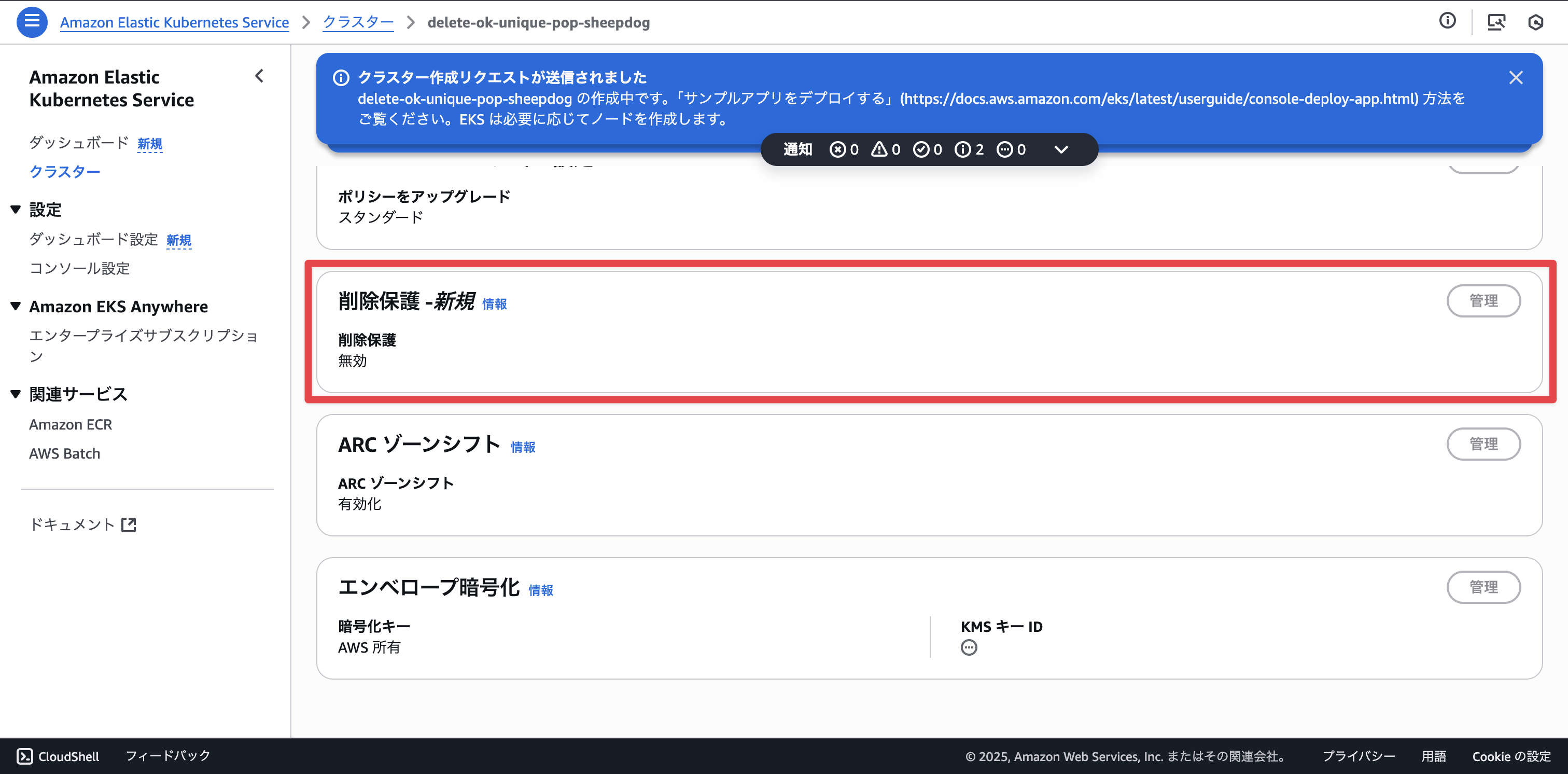This screenshot has width=1568, height=774.
Task: Open エンタープライズサブスクリプション sidebar item
Action: tap(144, 345)
